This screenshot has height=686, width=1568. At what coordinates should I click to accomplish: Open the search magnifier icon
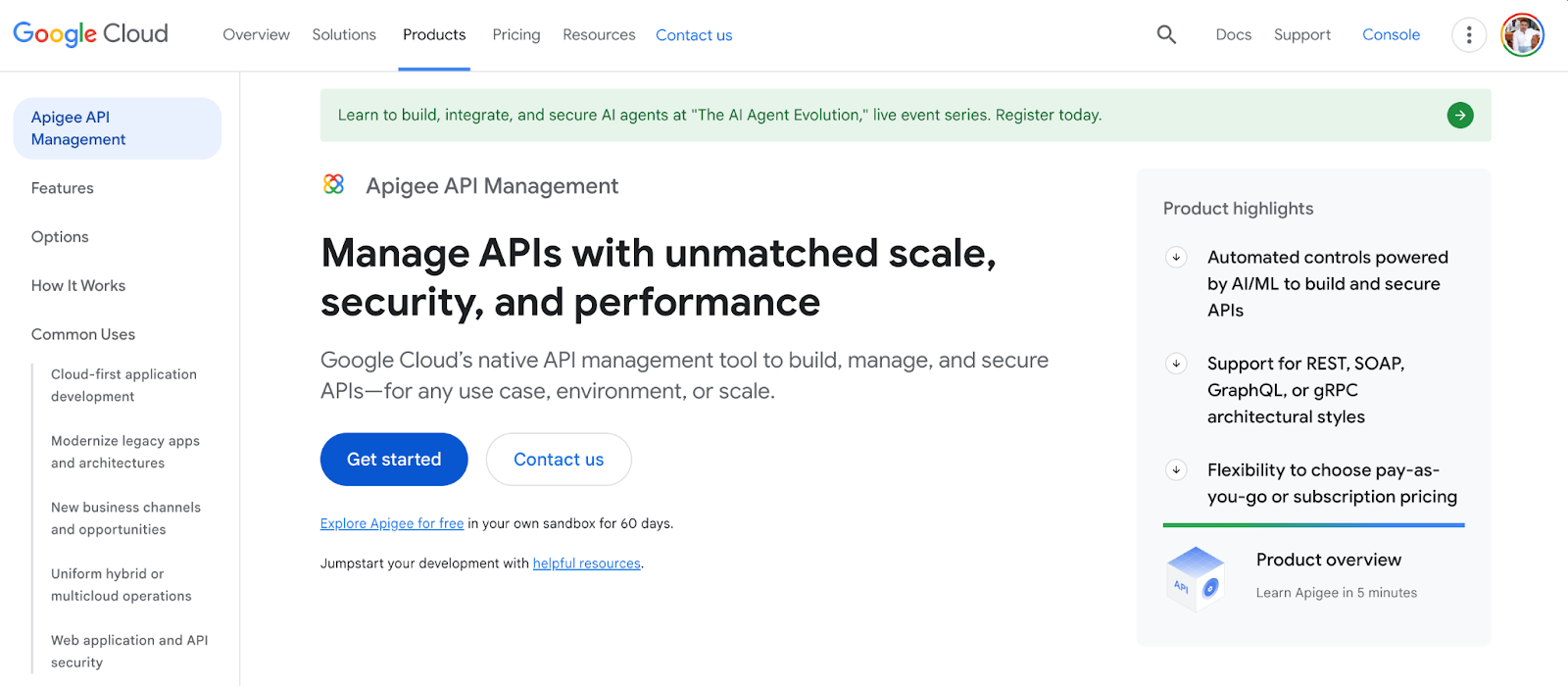click(x=1166, y=34)
